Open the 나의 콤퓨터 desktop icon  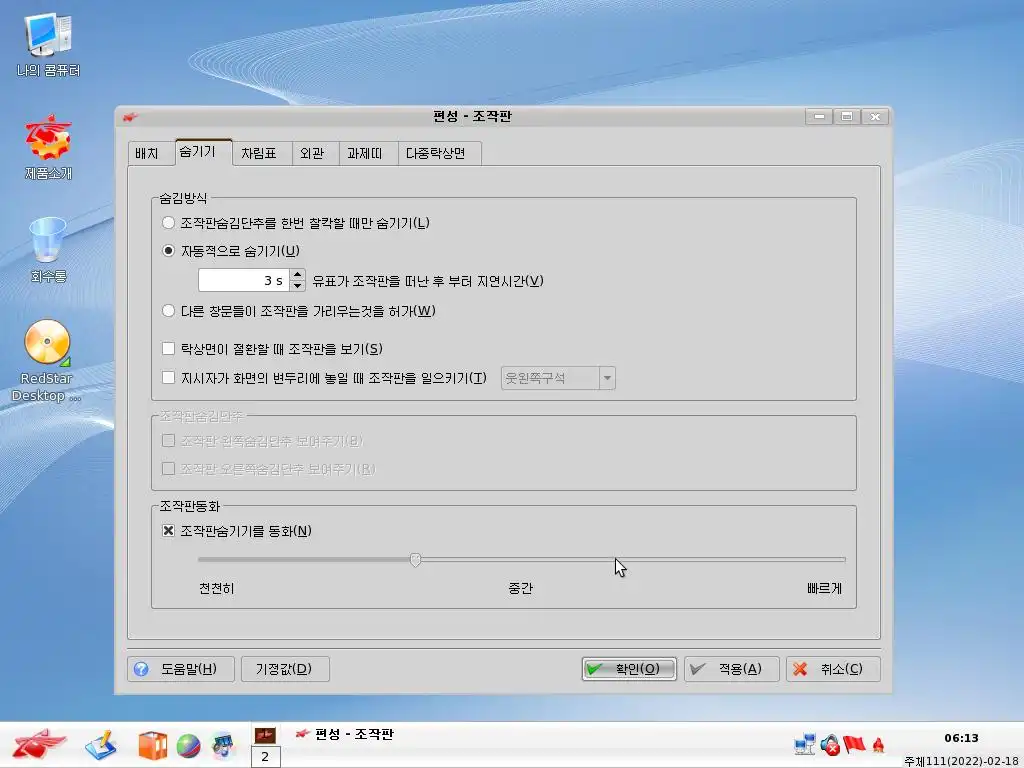pyautogui.click(x=48, y=44)
